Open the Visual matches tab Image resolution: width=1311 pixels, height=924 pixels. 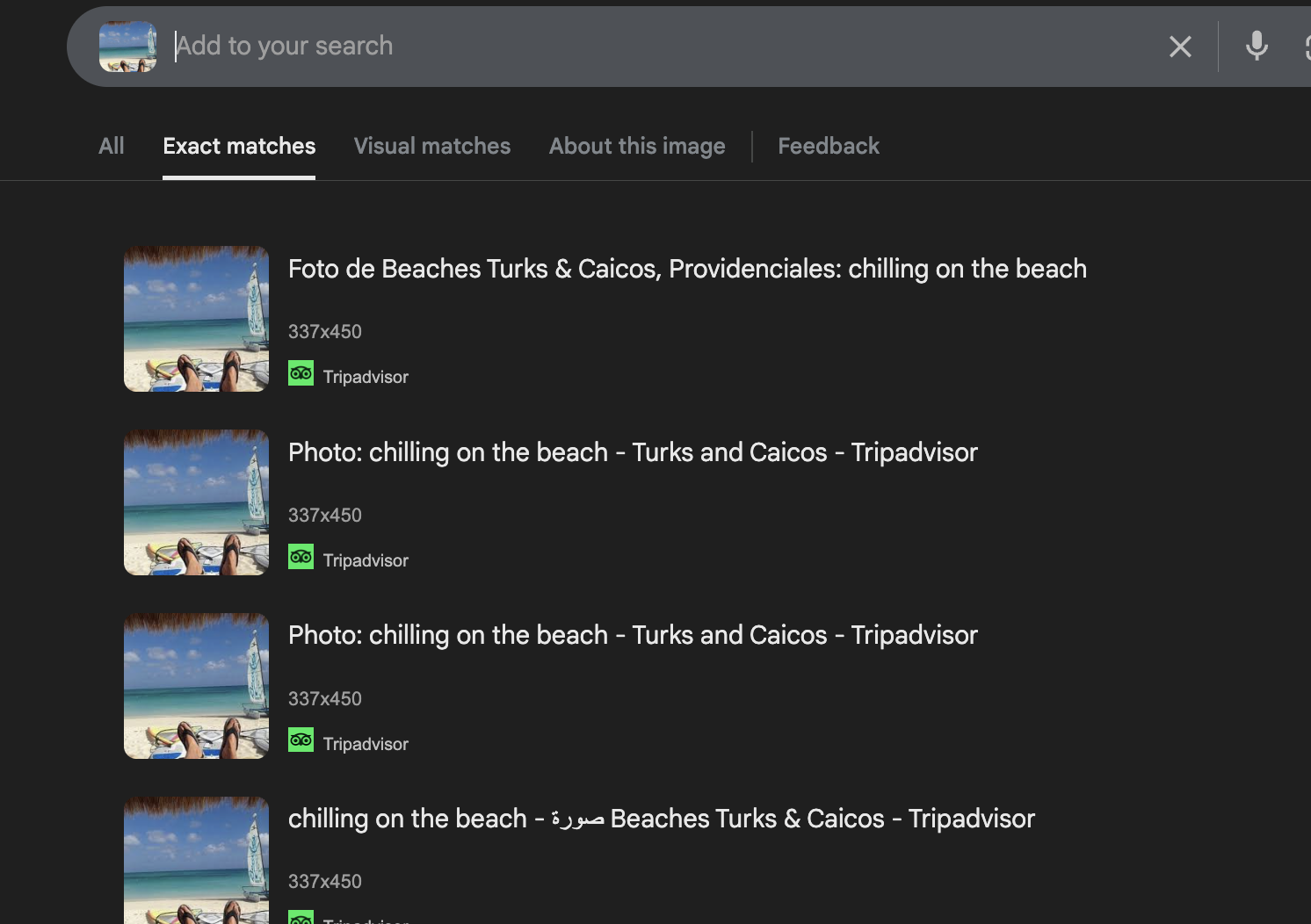[x=431, y=146]
